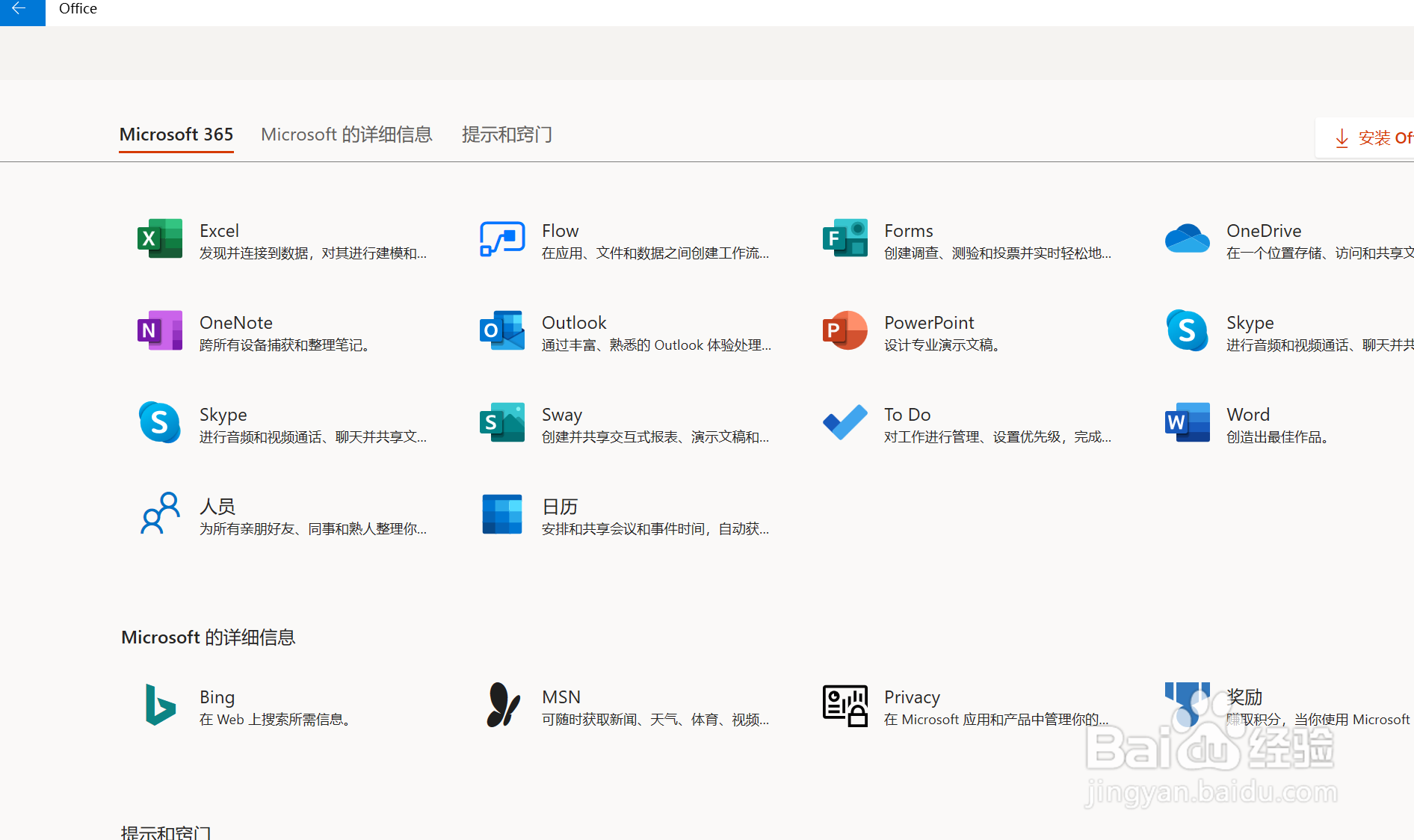This screenshot has width=1414, height=840.
Task: Open the MSN butterfly icon
Action: click(x=502, y=705)
